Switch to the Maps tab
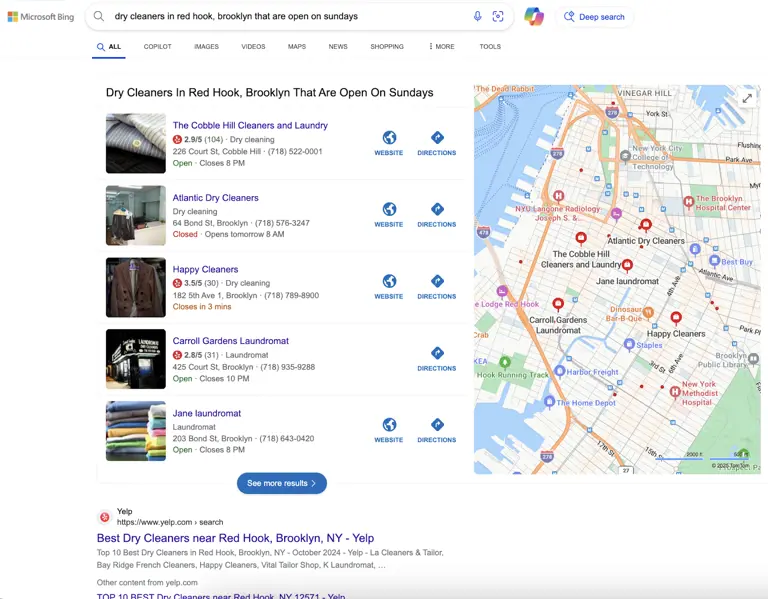Image resolution: width=768 pixels, height=599 pixels. (297, 47)
